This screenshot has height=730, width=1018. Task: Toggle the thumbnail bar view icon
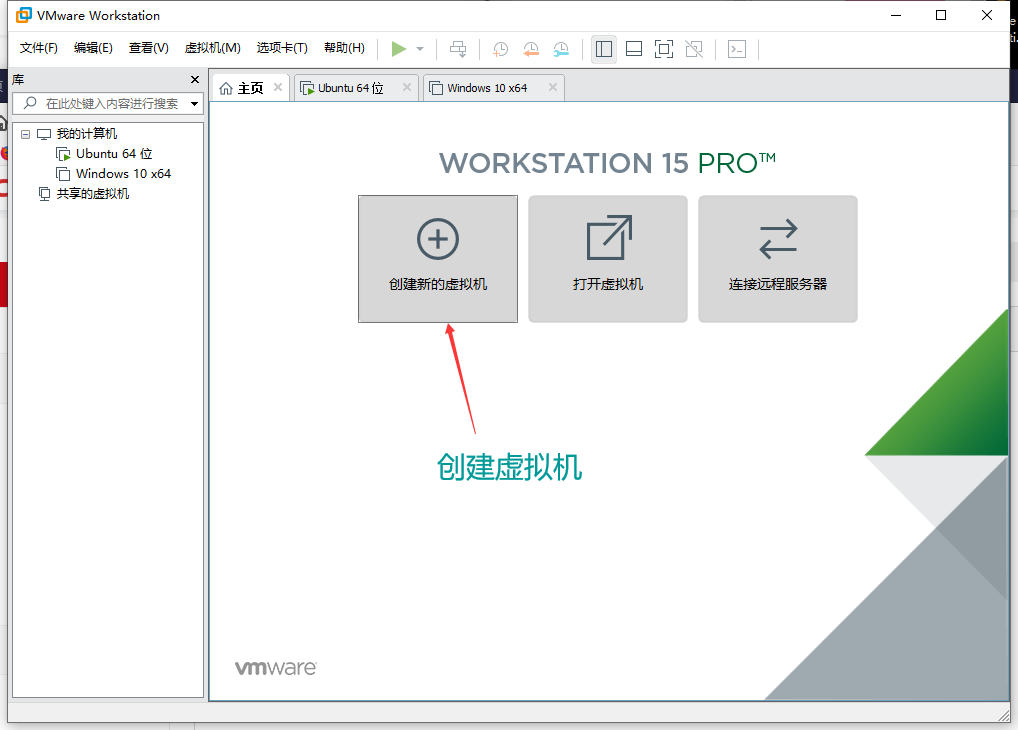(x=634, y=49)
